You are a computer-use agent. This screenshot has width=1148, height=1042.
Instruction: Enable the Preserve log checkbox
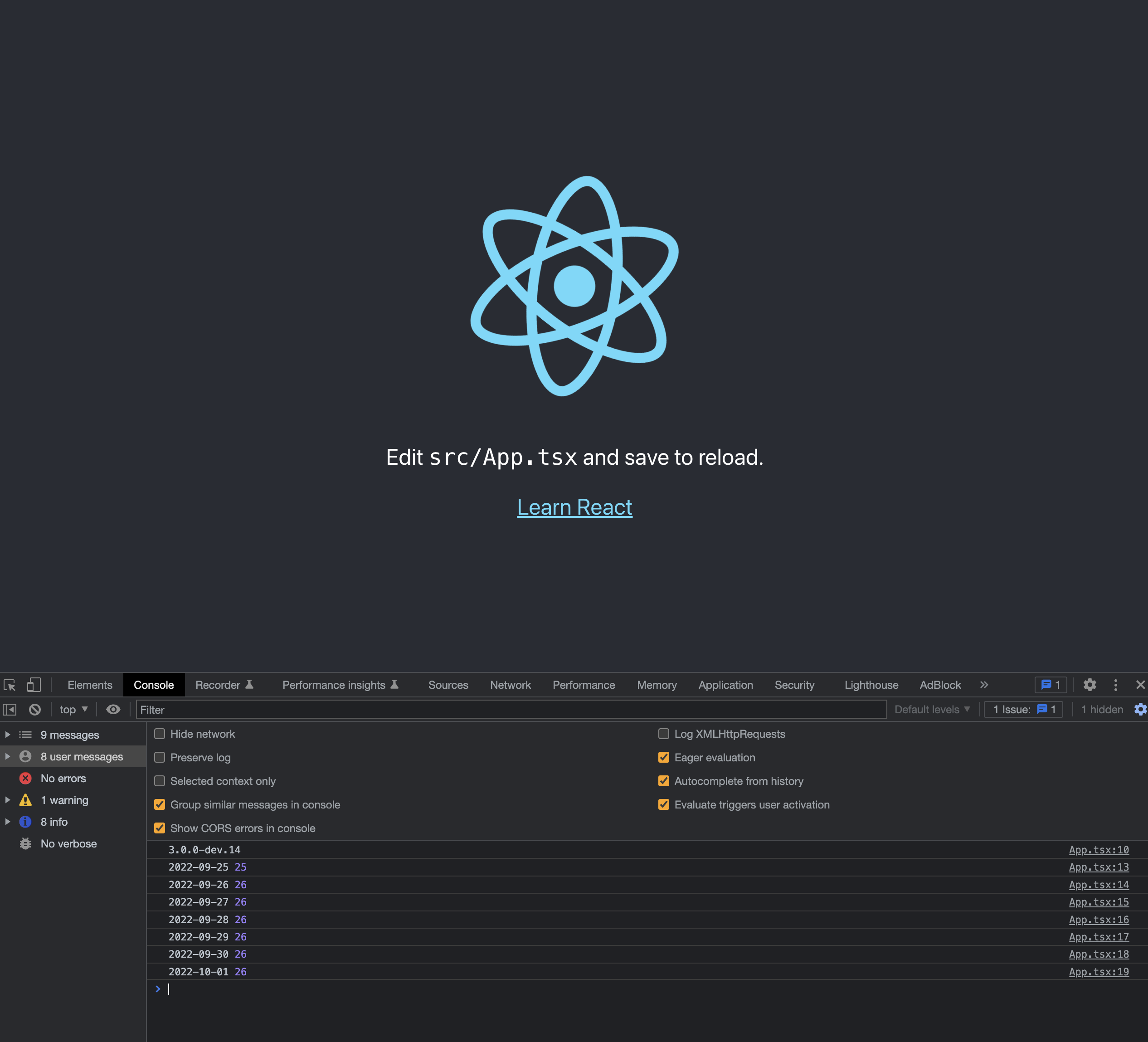coord(160,757)
